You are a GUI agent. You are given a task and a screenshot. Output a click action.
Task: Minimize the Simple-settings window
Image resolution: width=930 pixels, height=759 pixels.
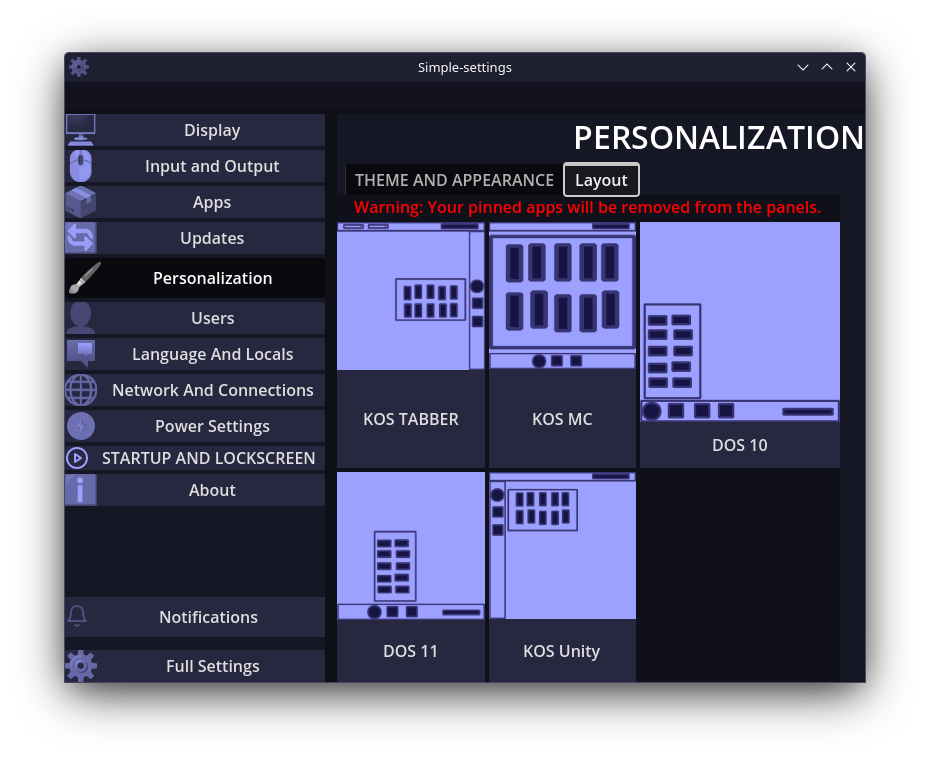[x=802, y=67]
